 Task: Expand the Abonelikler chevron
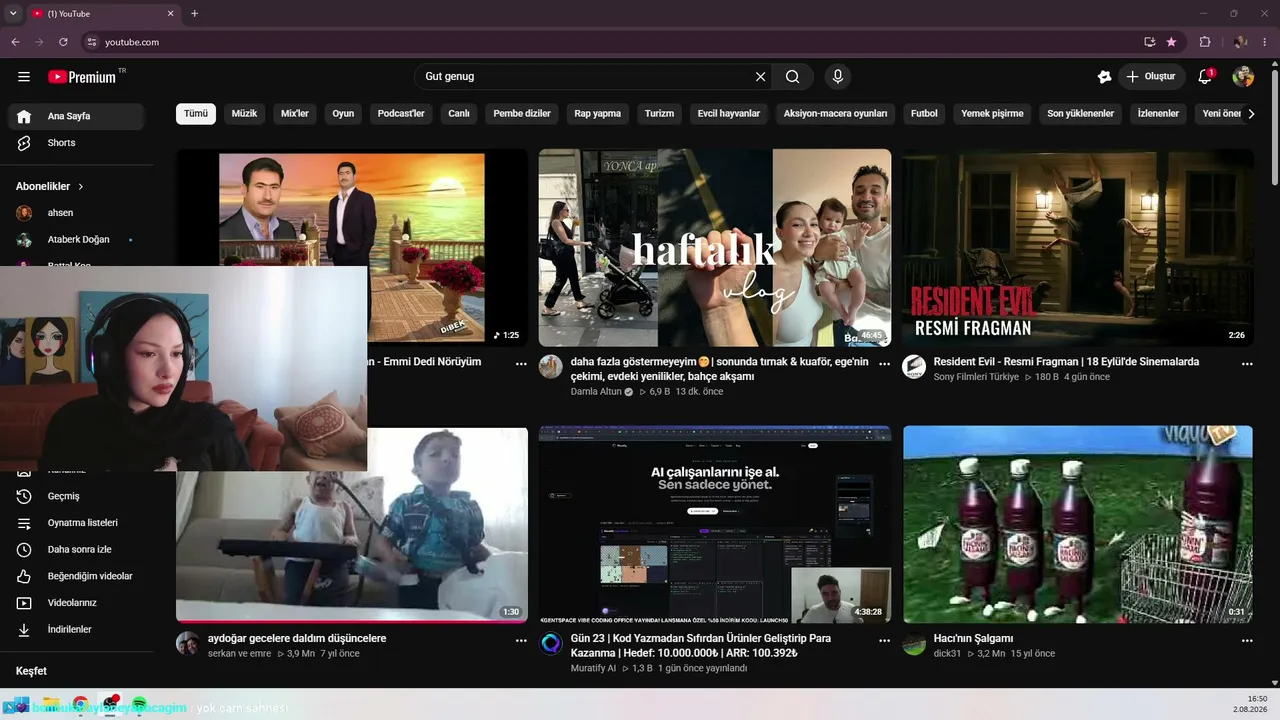point(81,187)
